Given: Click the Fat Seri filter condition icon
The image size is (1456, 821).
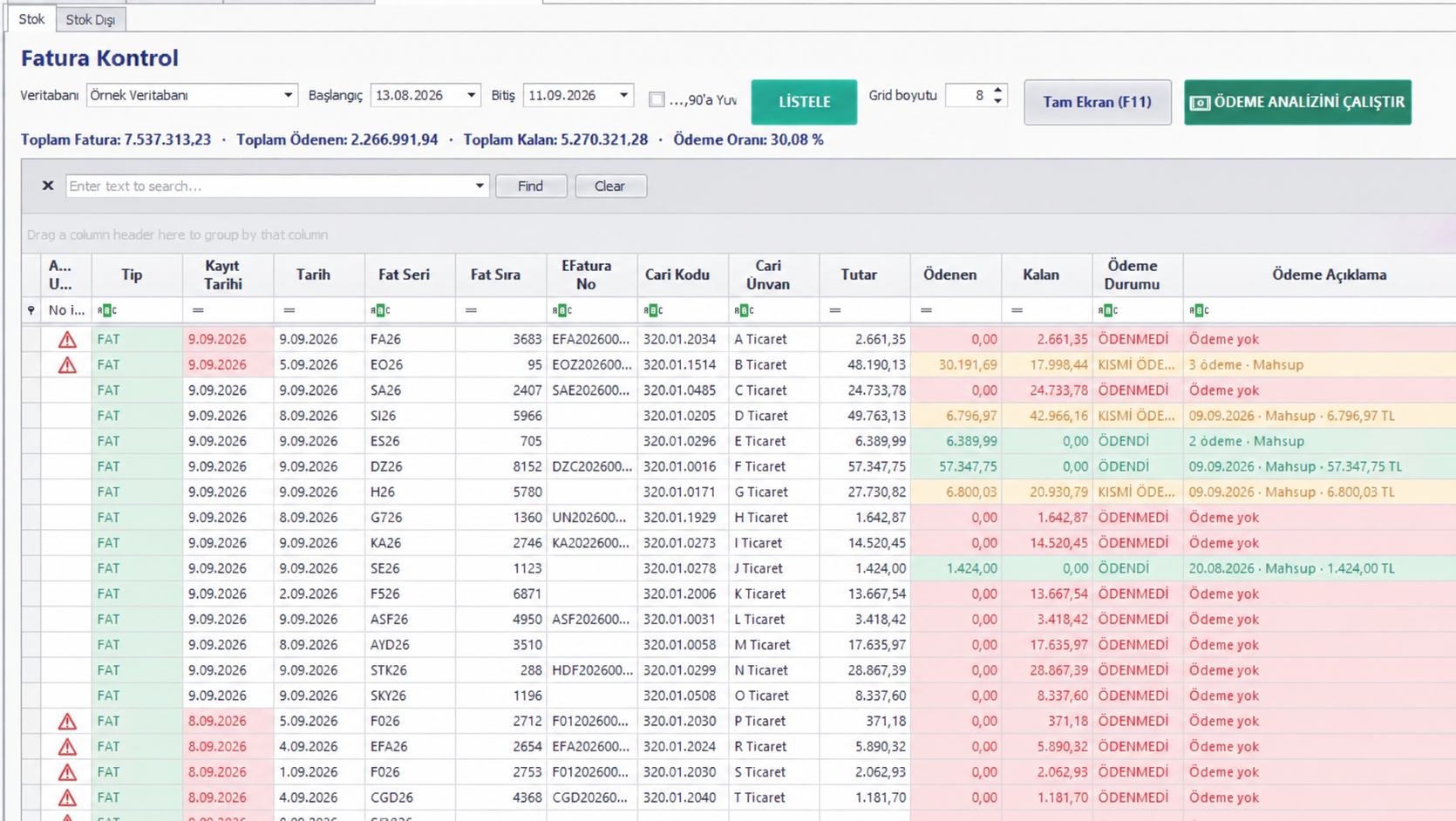Looking at the screenshot, I should 380,310.
